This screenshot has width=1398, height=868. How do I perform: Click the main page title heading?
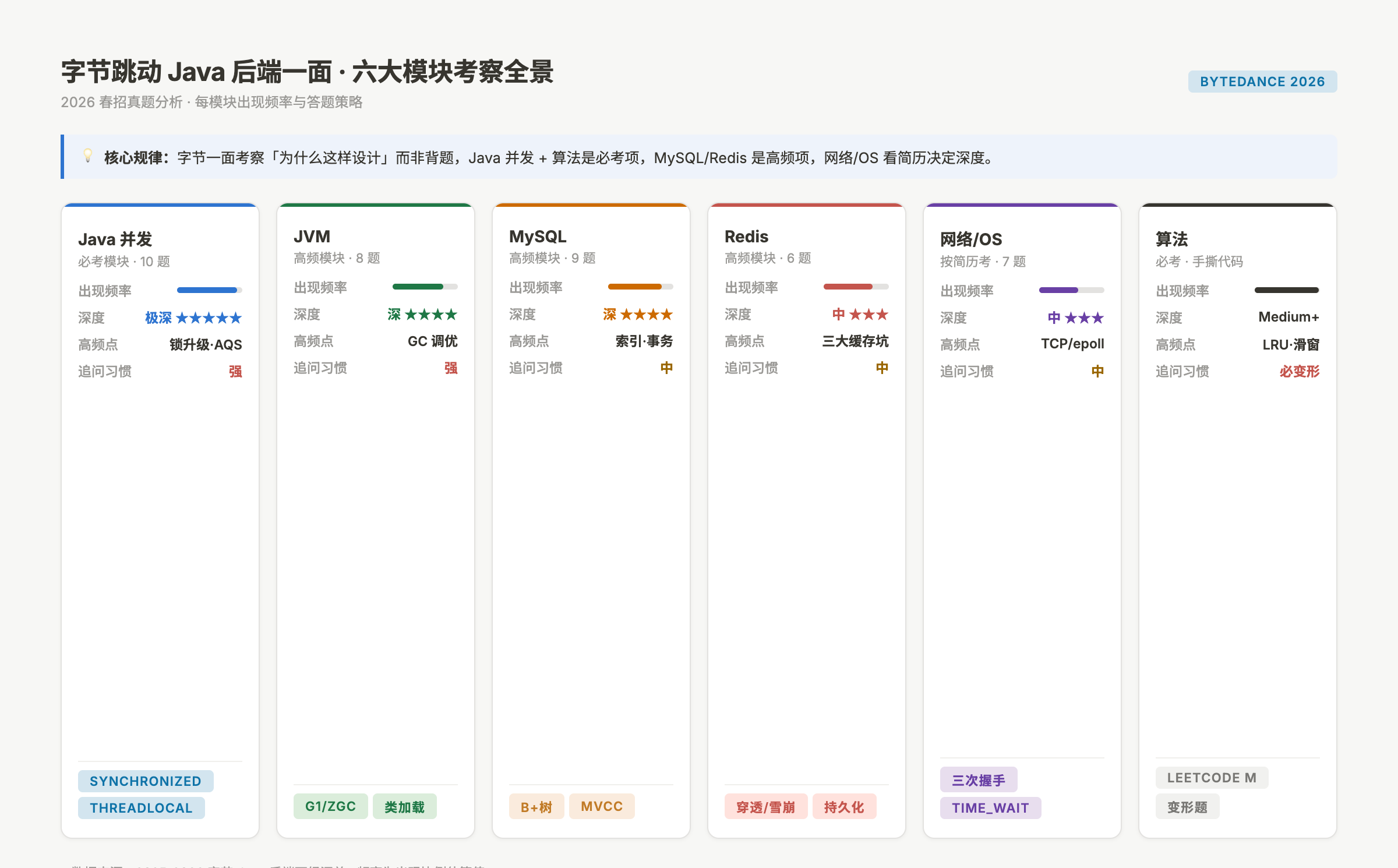[x=308, y=72]
